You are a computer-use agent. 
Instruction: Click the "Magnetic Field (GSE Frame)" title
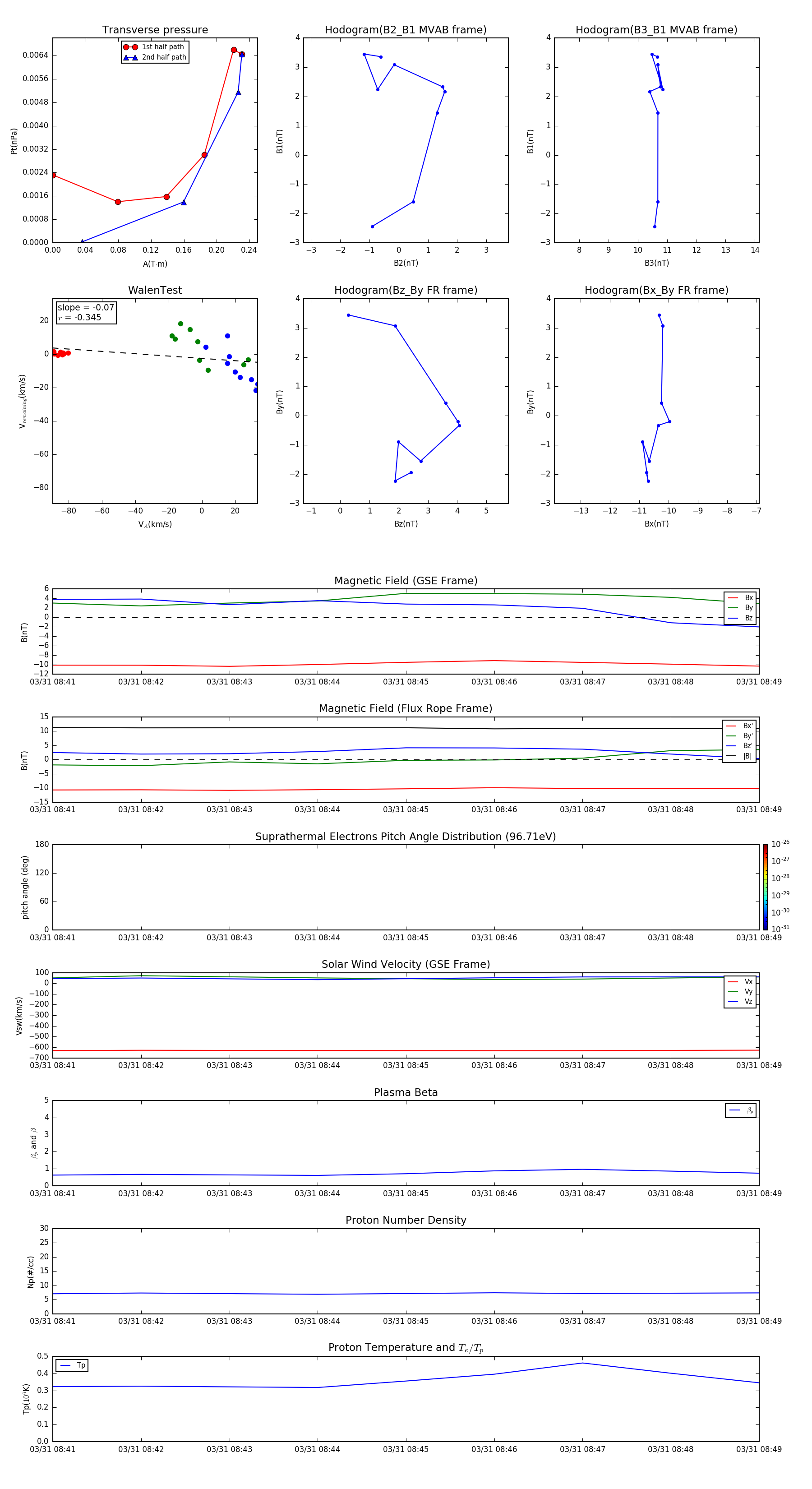(406, 581)
